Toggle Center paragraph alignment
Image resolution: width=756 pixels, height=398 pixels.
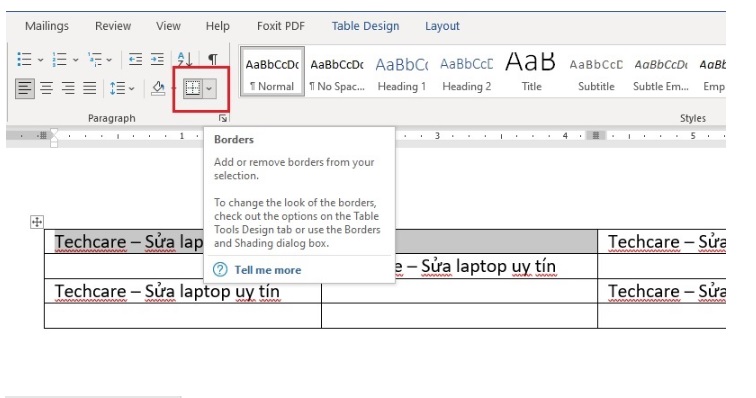pyautogui.click(x=46, y=88)
